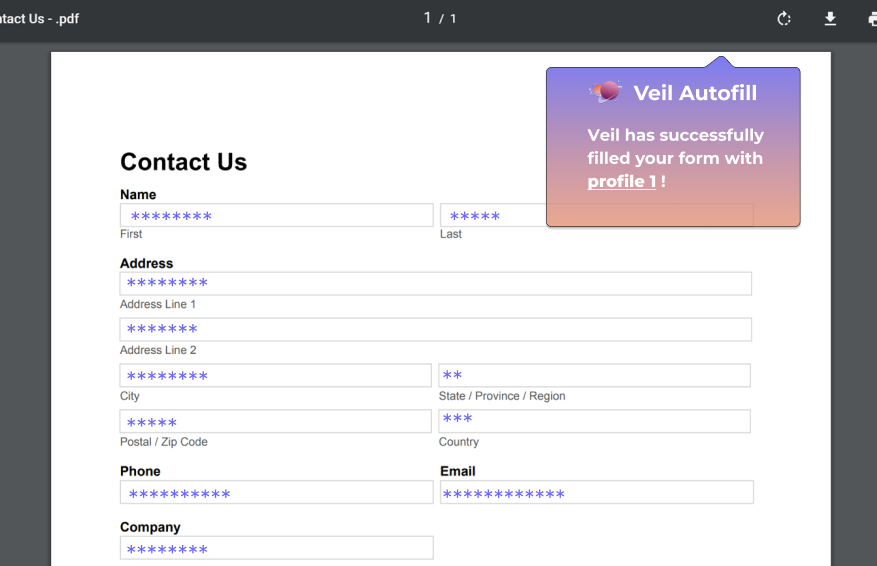Focus the City input field
This screenshot has width=877, height=566.
tap(275, 376)
